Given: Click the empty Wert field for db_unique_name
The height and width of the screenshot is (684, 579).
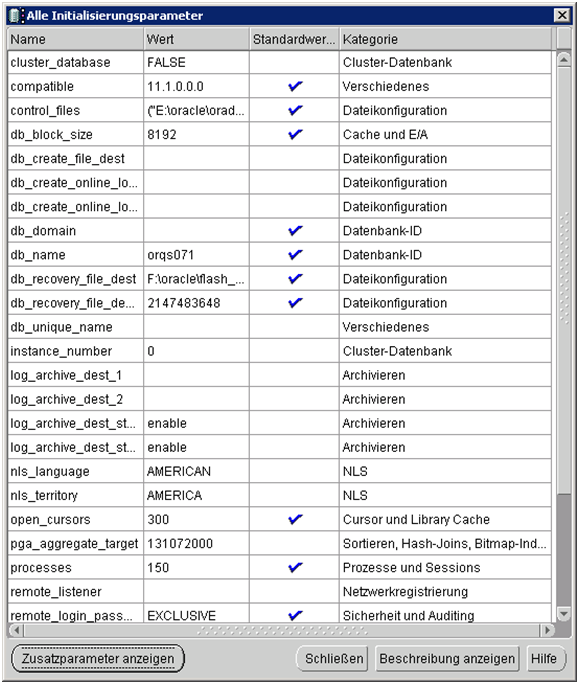Looking at the screenshot, I should pos(196,327).
